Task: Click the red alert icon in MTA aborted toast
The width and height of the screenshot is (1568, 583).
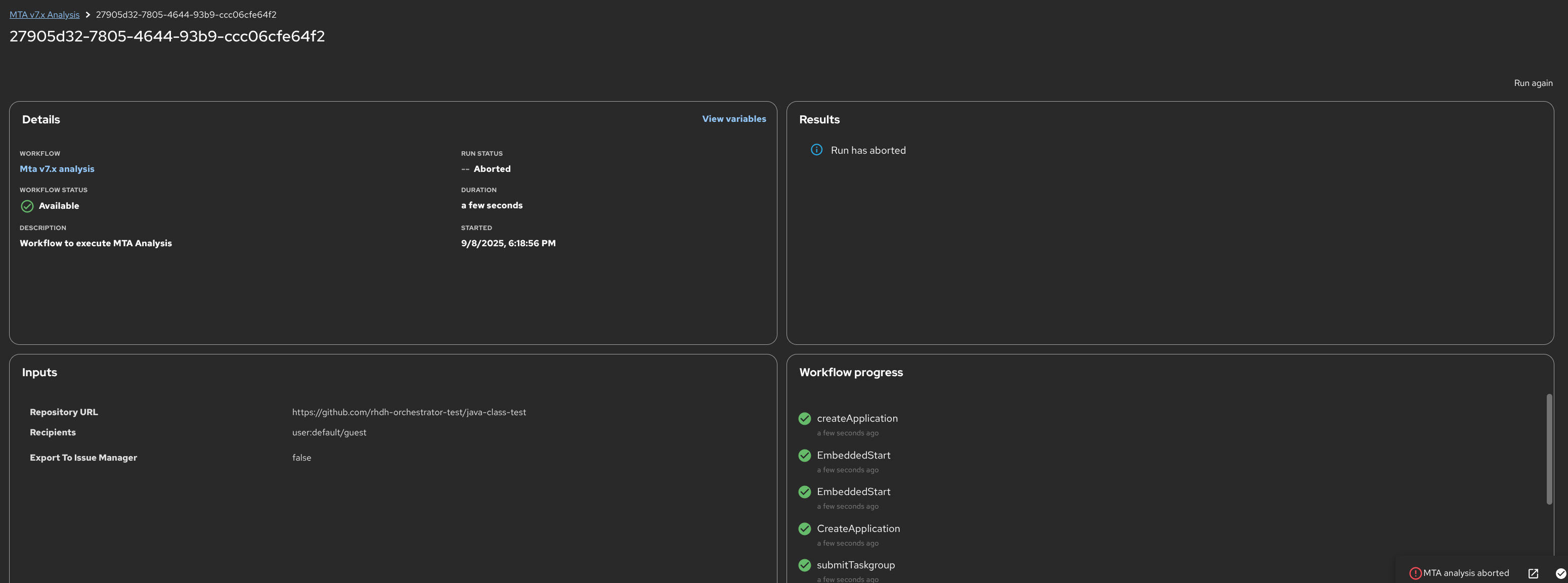Action: click(1415, 573)
